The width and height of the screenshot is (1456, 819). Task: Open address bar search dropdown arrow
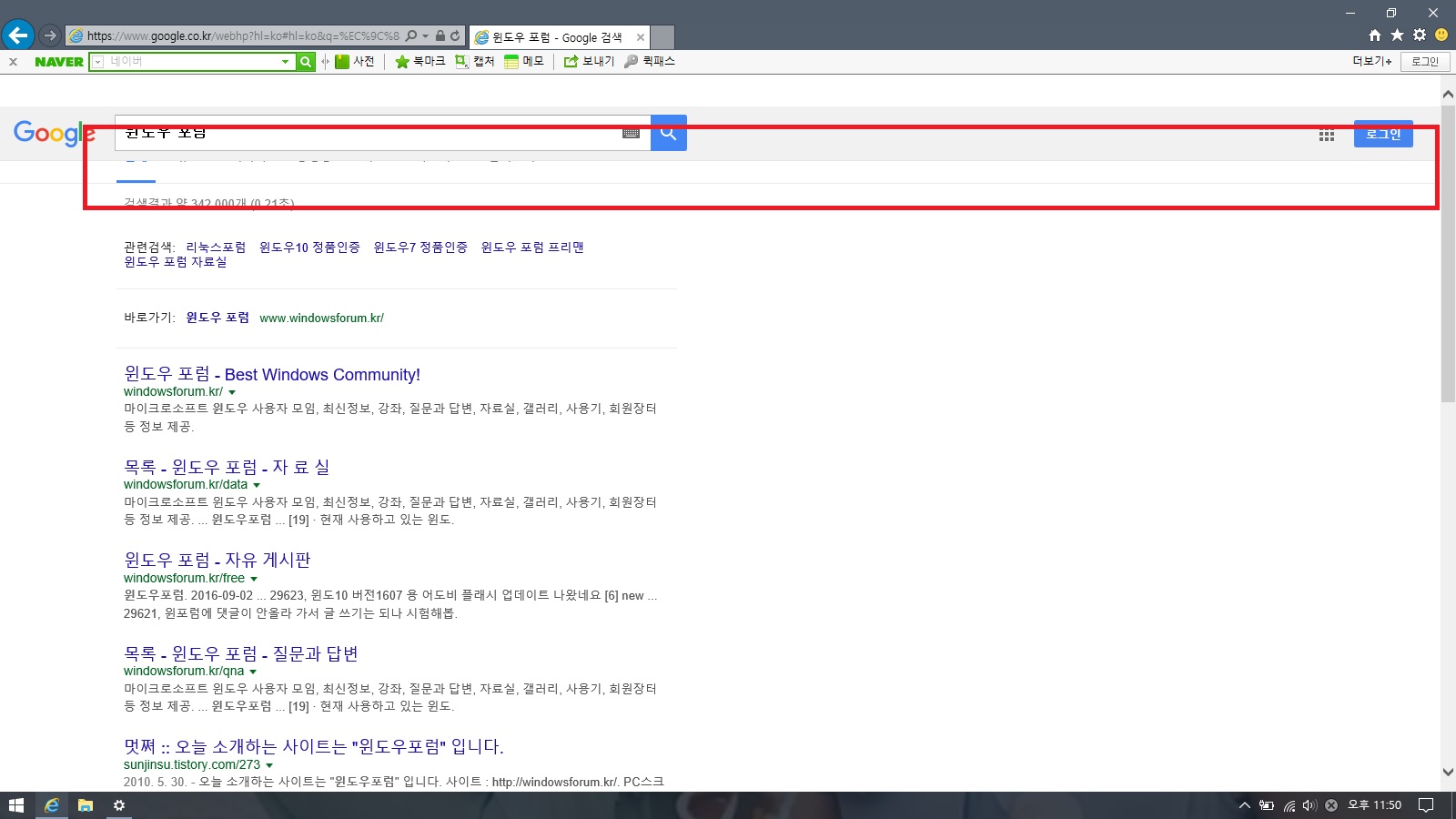click(x=425, y=35)
